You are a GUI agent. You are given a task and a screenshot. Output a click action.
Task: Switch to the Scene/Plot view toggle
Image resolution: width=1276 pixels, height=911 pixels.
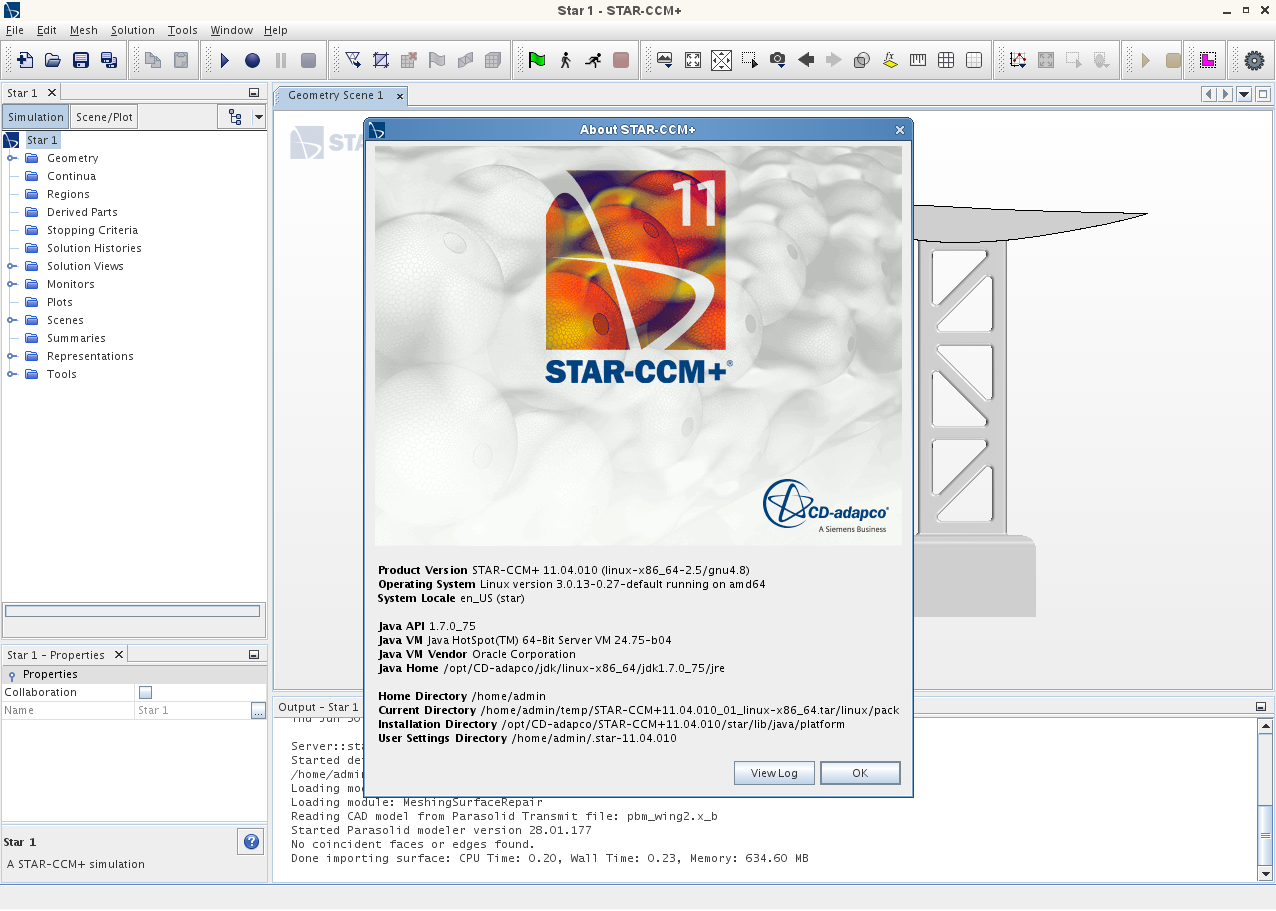[104, 117]
